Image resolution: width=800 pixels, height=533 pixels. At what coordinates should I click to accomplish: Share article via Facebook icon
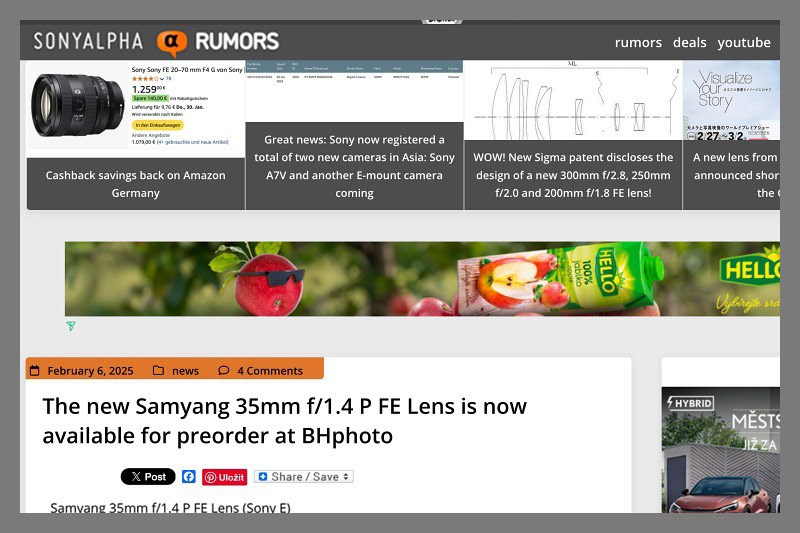coord(189,476)
